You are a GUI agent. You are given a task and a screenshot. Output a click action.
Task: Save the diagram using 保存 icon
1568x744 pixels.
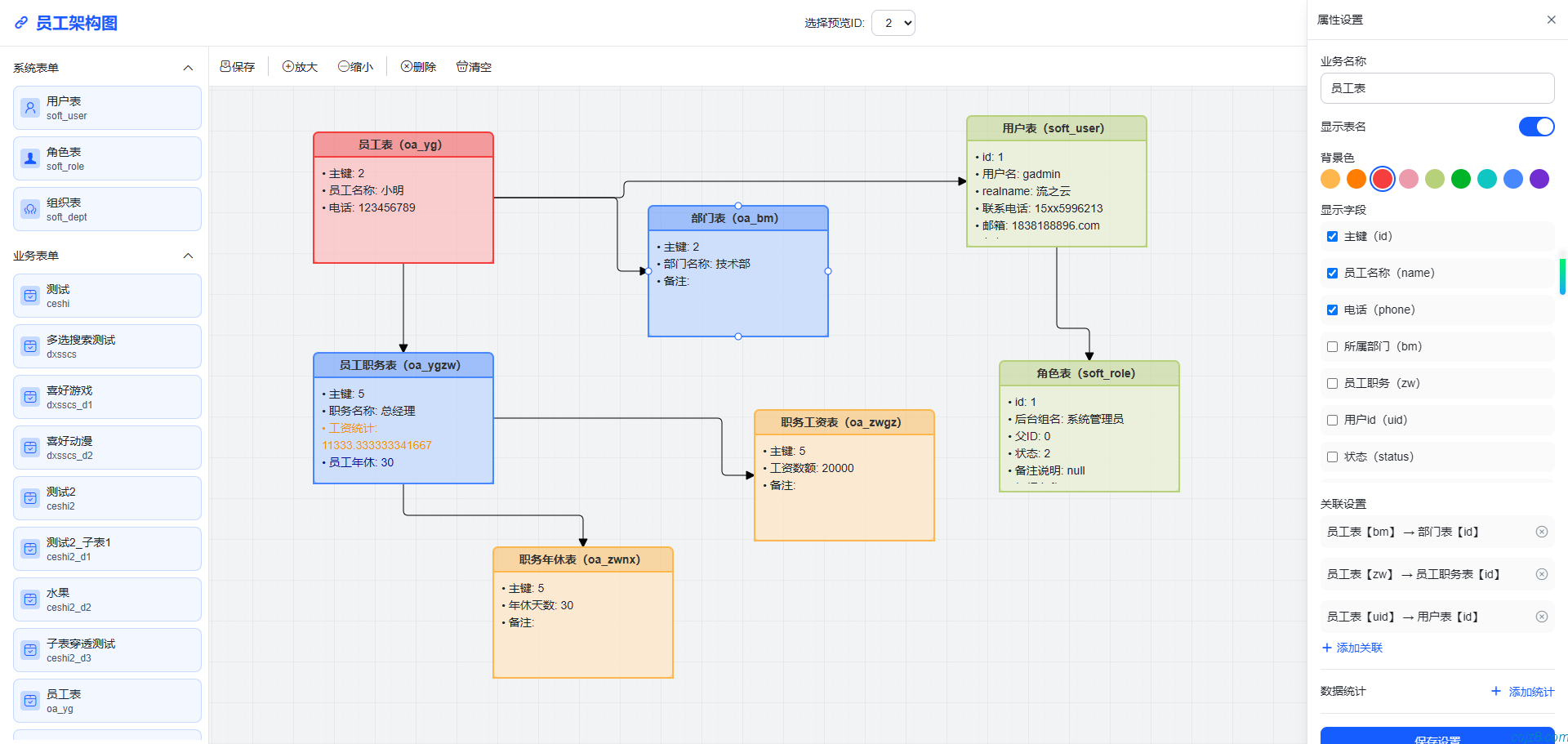pyautogui.click(x=237, y=66)
